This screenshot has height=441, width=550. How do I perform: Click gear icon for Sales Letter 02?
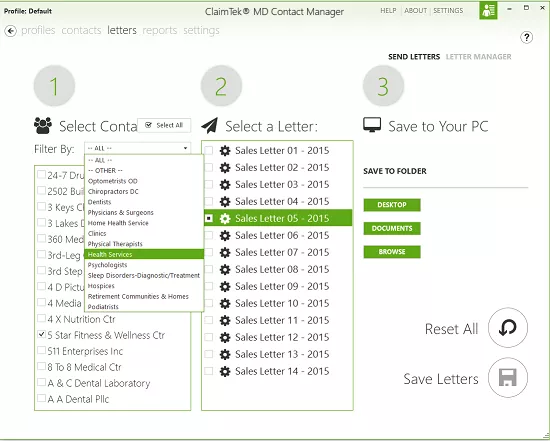pos(225,167)
